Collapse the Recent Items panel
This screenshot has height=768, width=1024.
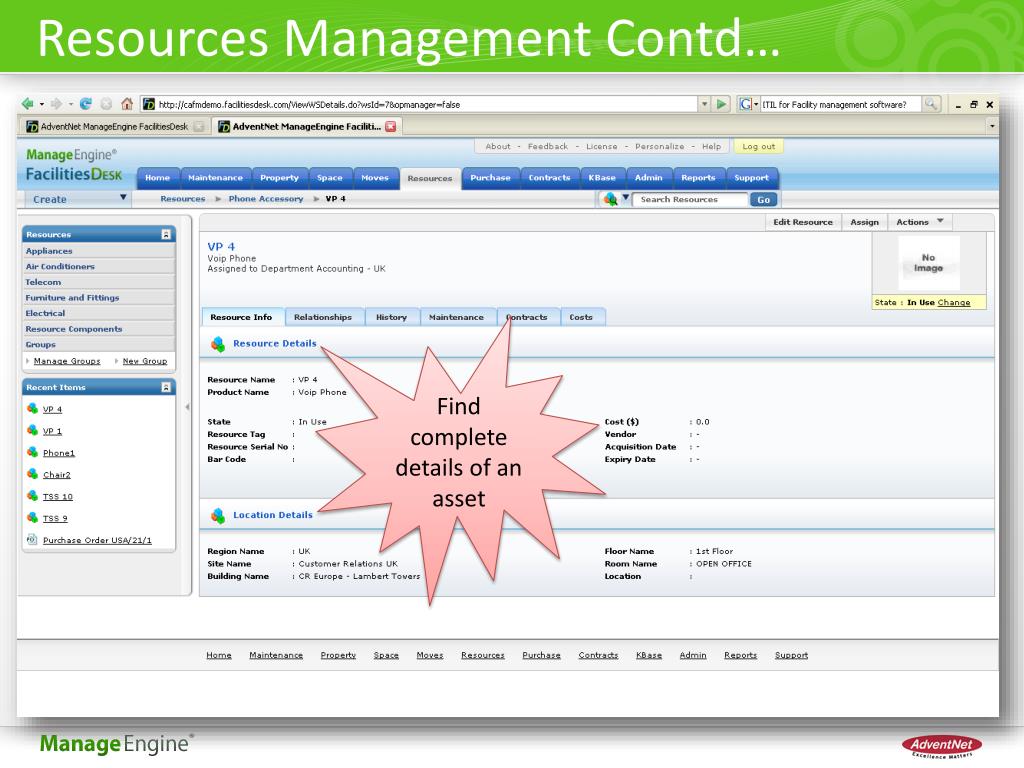pos(166,387)
